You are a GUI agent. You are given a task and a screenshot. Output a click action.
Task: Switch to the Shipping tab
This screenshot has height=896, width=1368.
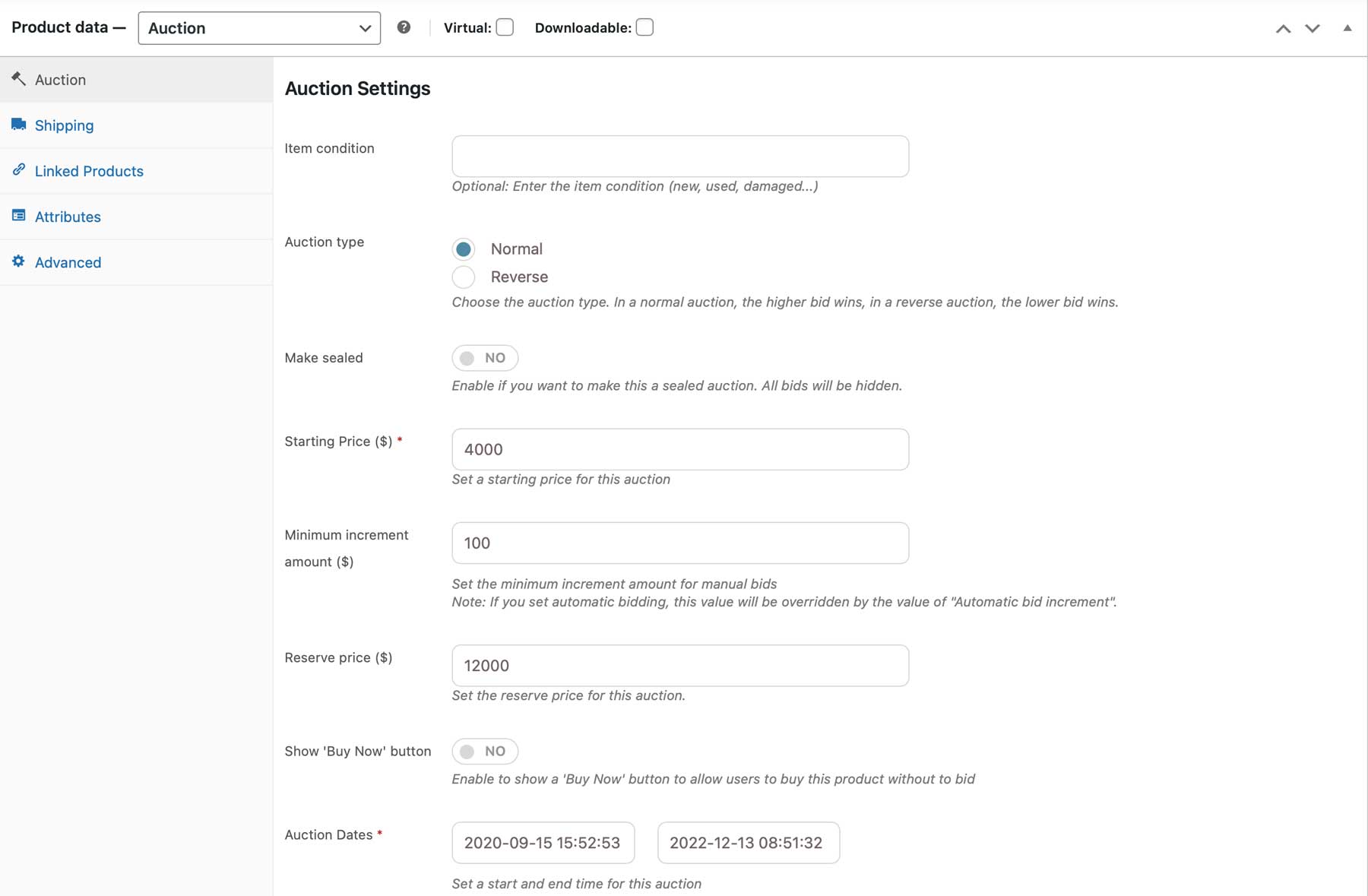64,125
